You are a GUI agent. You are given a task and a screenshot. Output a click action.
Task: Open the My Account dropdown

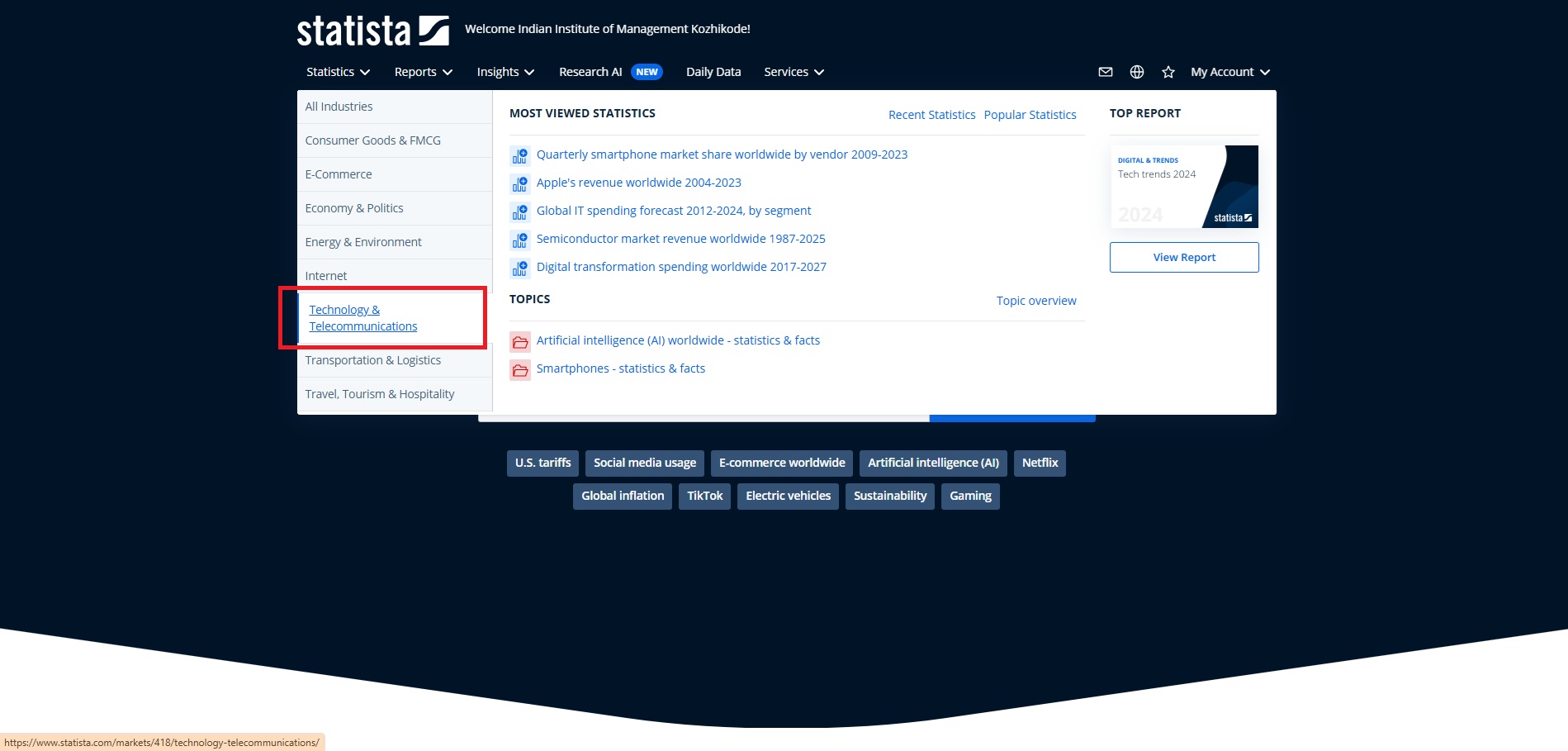(1229, 72)
